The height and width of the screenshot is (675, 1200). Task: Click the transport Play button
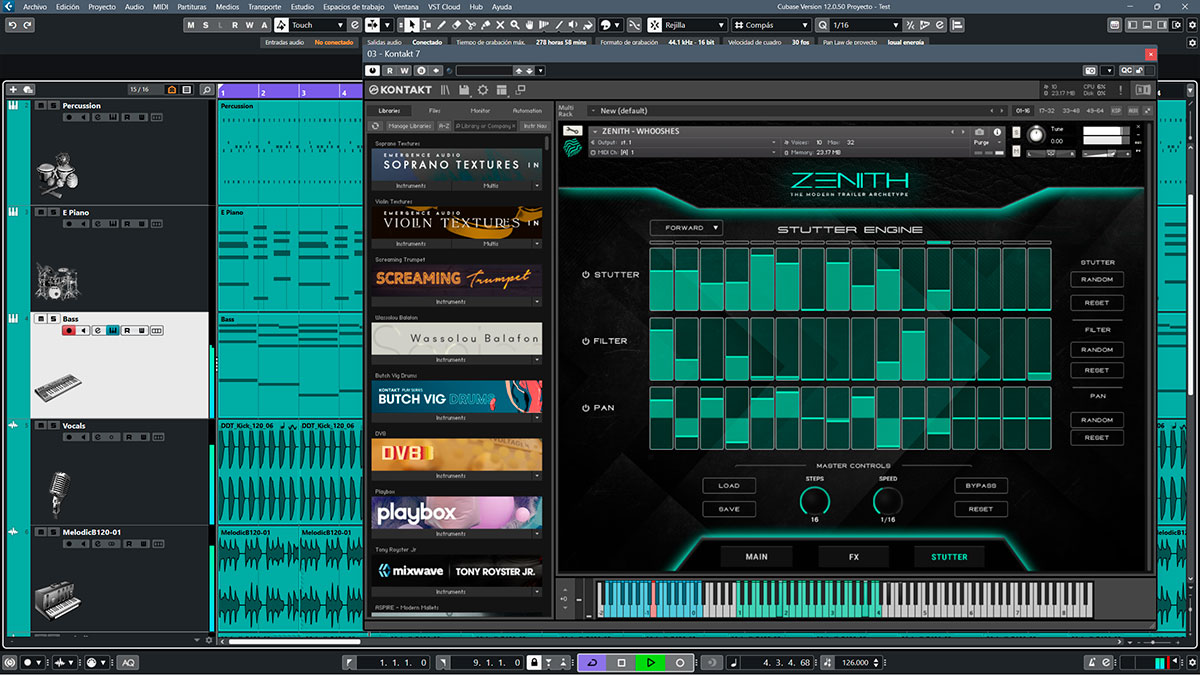tap(651, 662)
